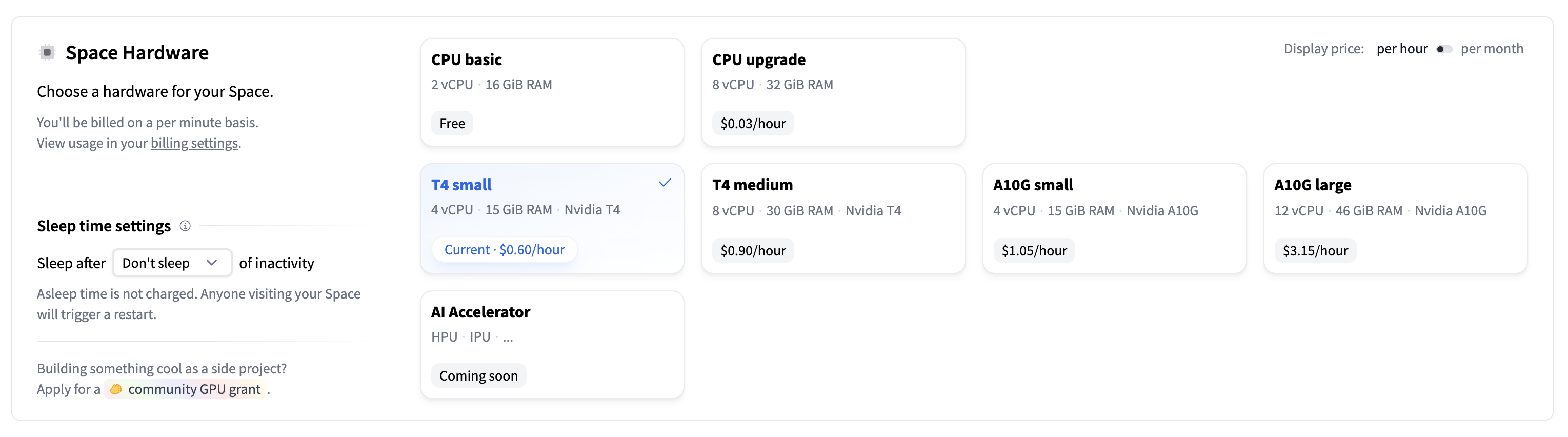Image resolution: width=1568 pixels, height=437 pixels.
Task: Select the per month price label
Action: (x=1491, y=49)
